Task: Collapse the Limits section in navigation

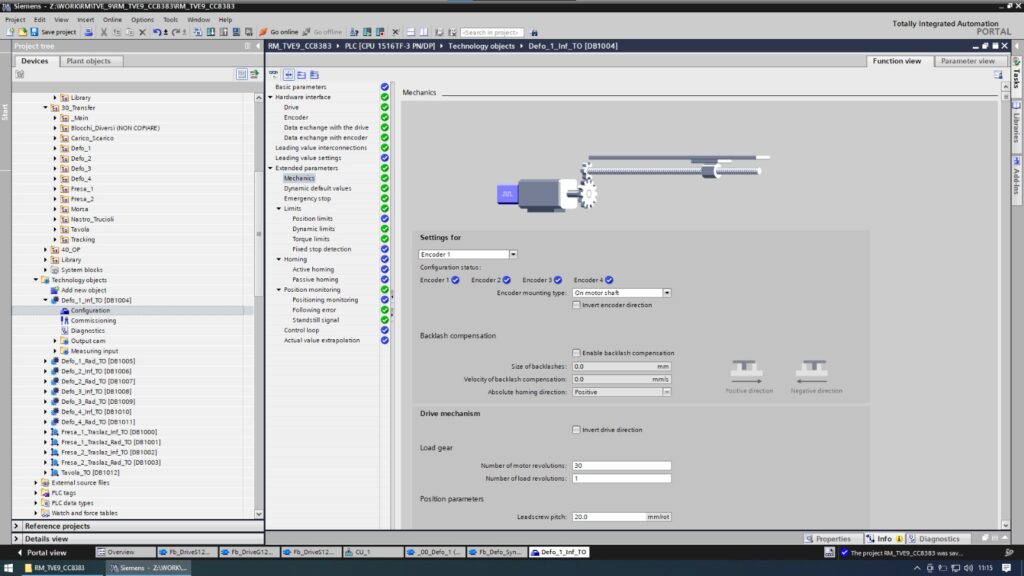Action: click(280, 208)
